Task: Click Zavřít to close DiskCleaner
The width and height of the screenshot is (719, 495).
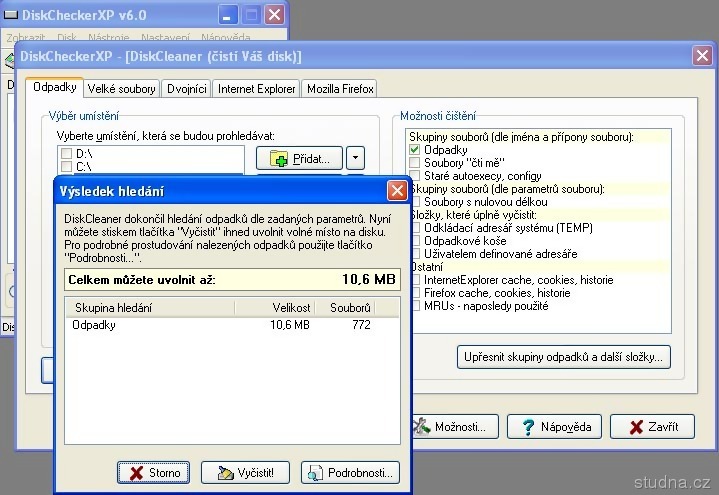Action: pyautogui.click(x=652, y=427)
